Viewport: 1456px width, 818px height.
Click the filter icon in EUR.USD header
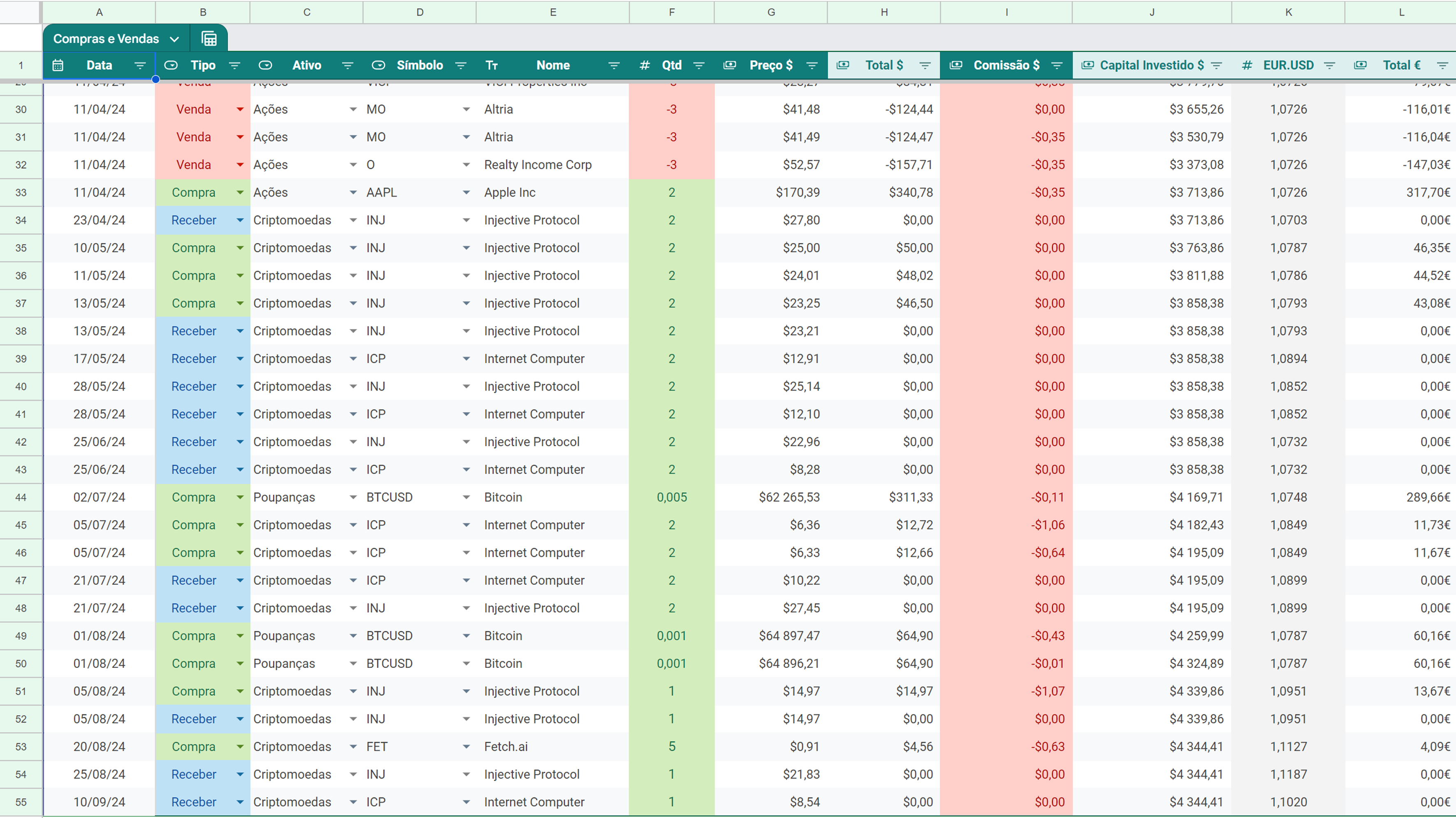1329,65
